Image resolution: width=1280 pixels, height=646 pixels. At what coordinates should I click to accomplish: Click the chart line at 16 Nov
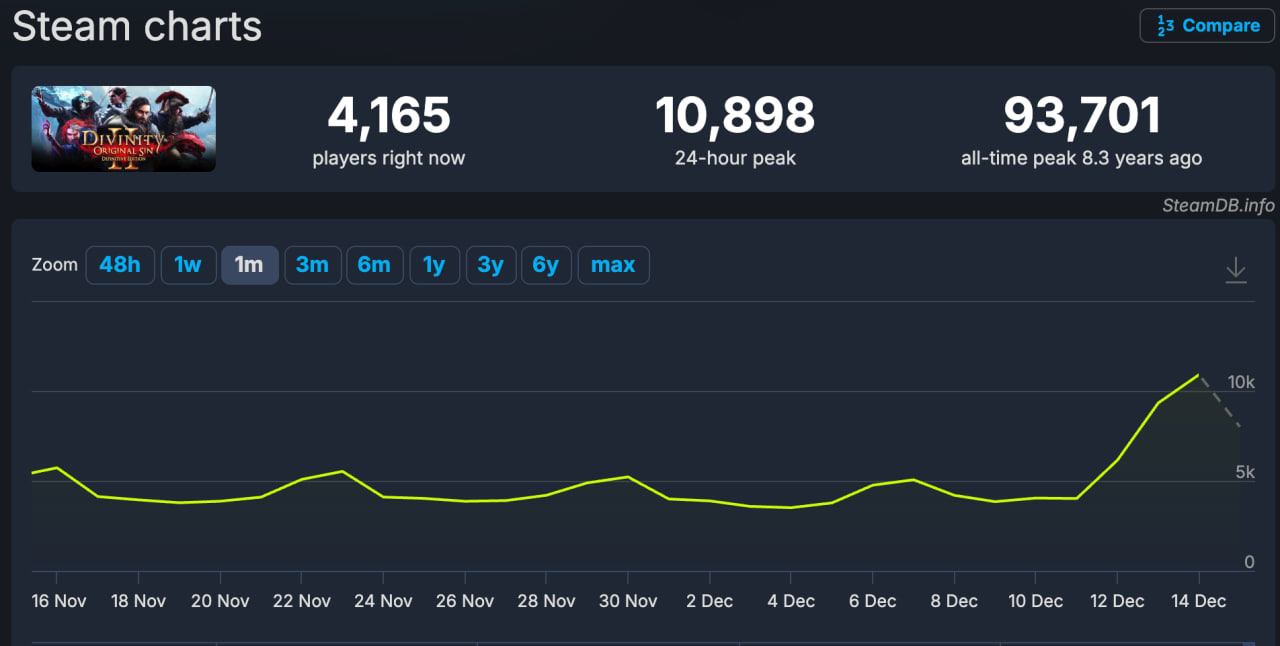tap(56, 468)
